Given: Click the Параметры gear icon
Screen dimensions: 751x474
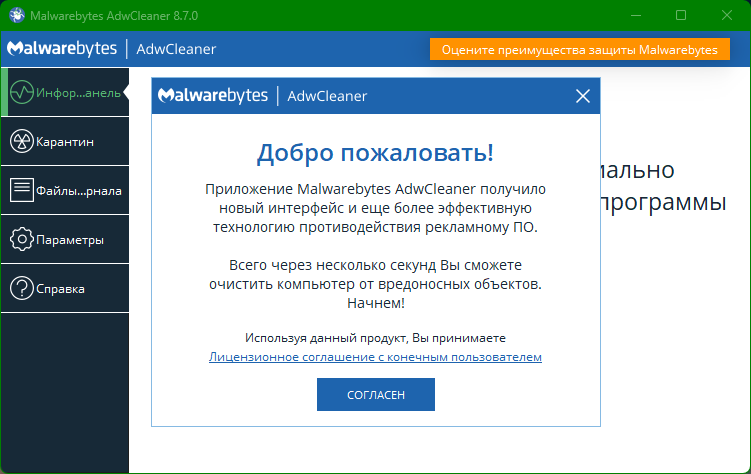Looking at the screenshot, I should [22, 240].
